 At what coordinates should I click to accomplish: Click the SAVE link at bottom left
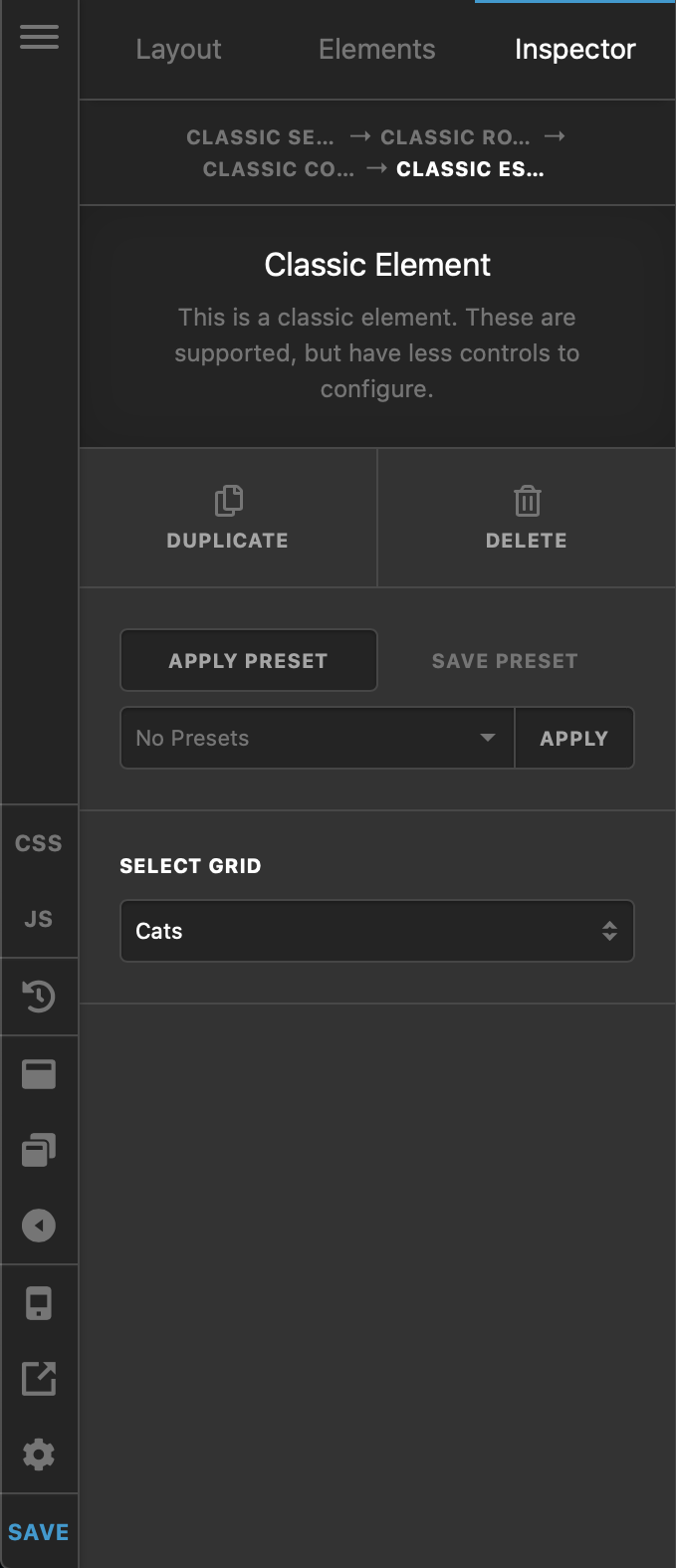(39, 1532)
